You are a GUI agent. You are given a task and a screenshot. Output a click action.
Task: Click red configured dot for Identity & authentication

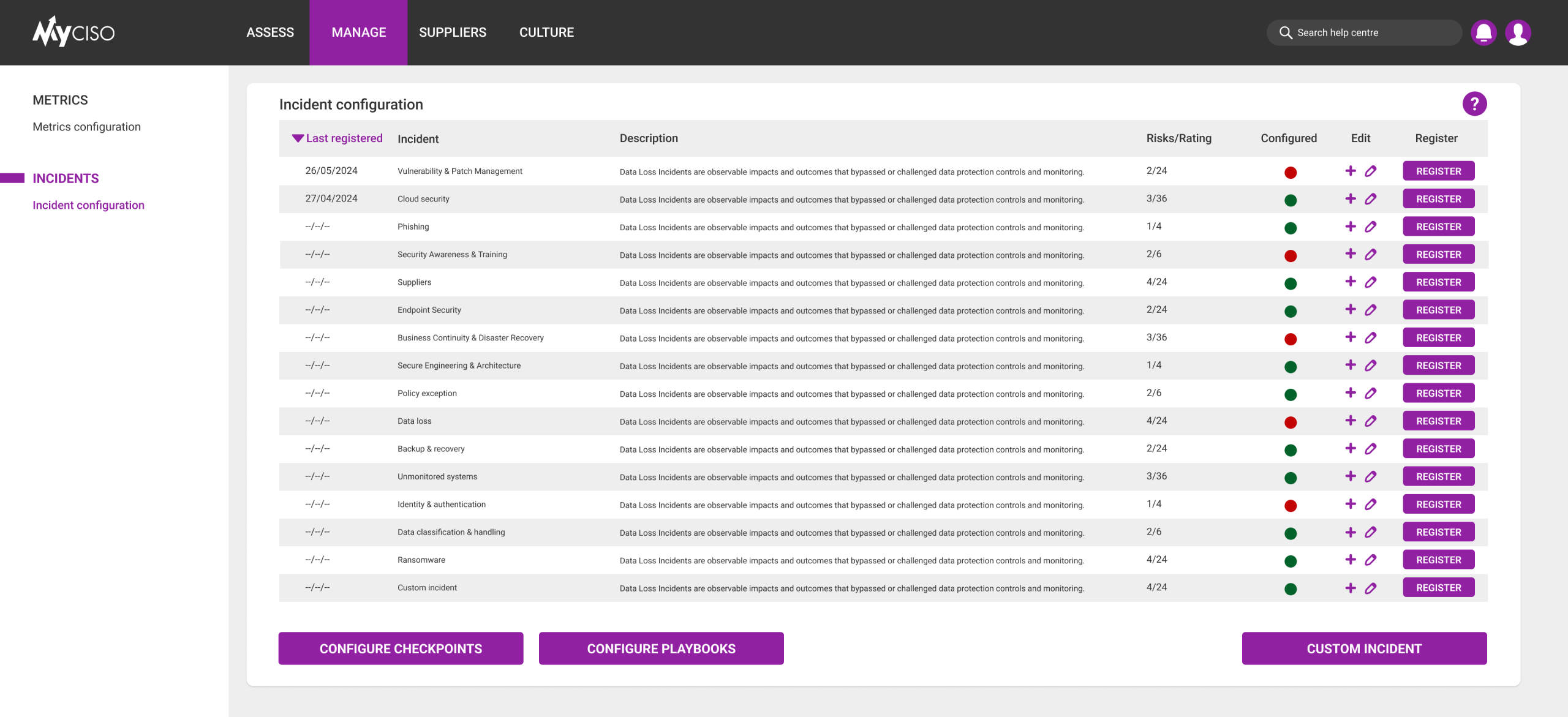pos(1291,506)
